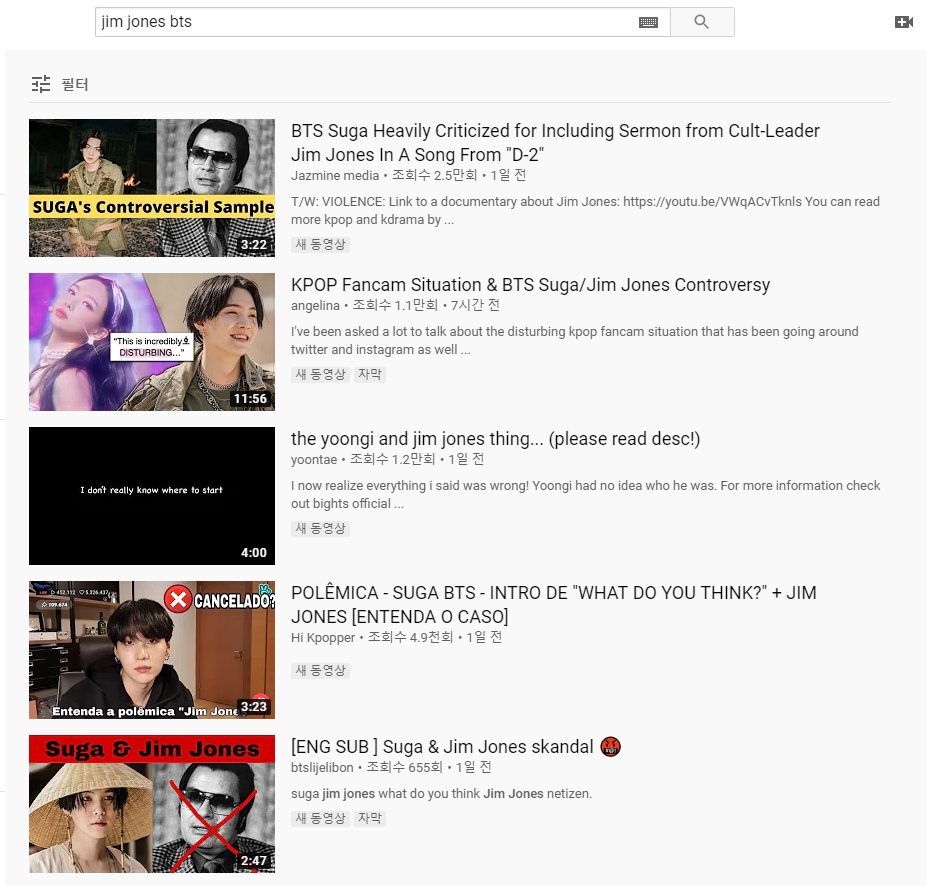Click the create video camera icon
The height and width of the screenshot is (886, 927).
point(903,22)
